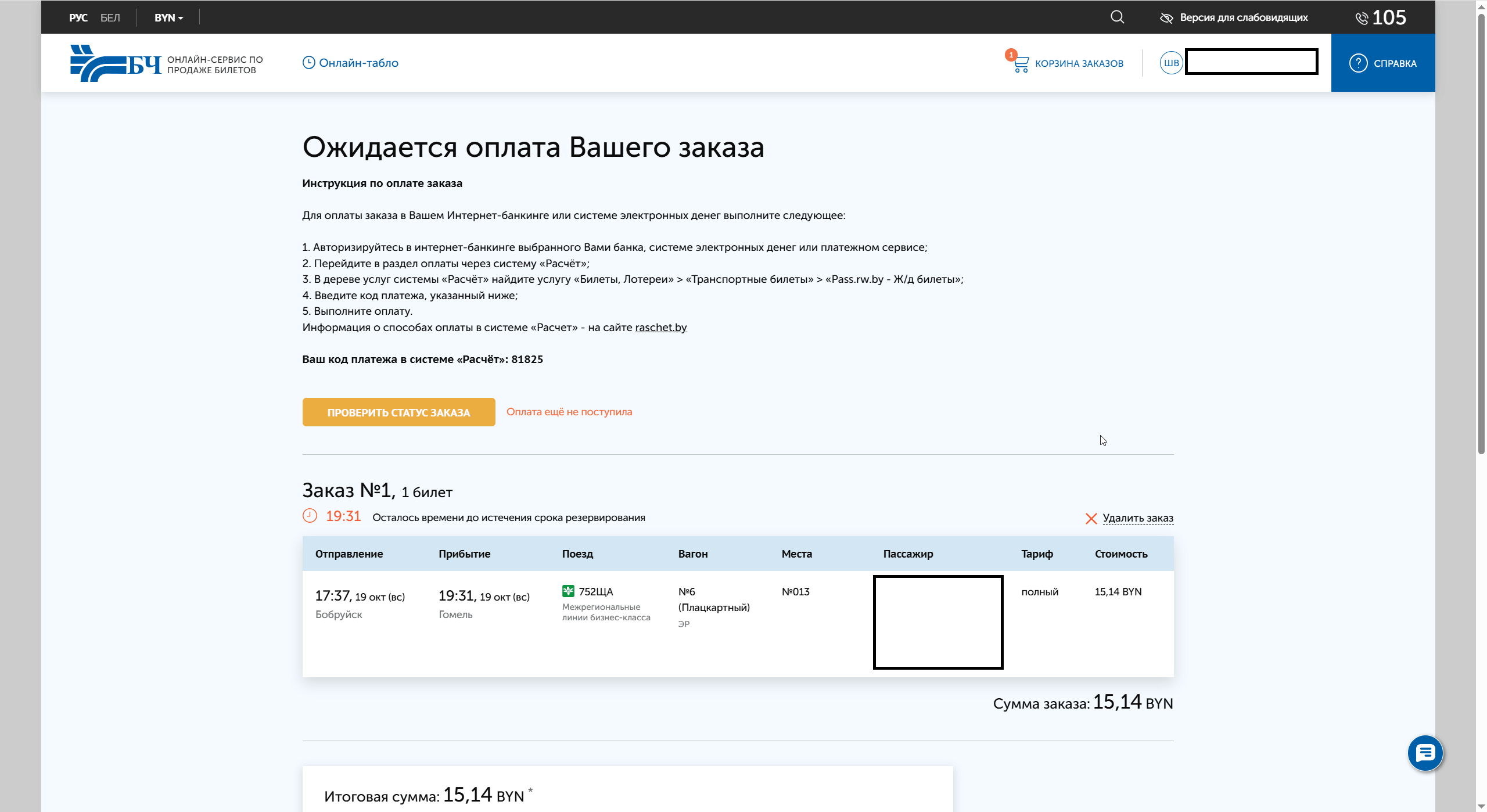Click the Стоимость column header
1487x812 pixels.
pos(1121,554)
